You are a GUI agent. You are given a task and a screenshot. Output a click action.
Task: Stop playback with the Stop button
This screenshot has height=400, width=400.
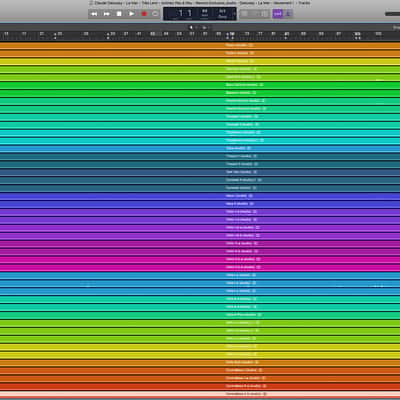pyautogui.click(x=119, y=14)
